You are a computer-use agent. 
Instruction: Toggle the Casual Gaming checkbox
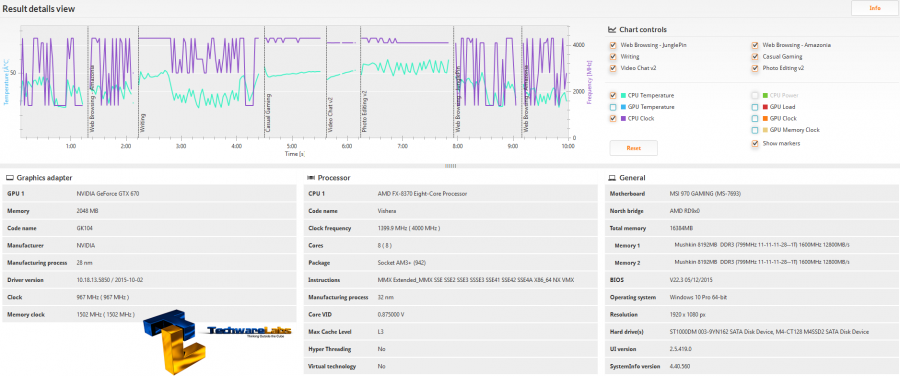[755, 57]
